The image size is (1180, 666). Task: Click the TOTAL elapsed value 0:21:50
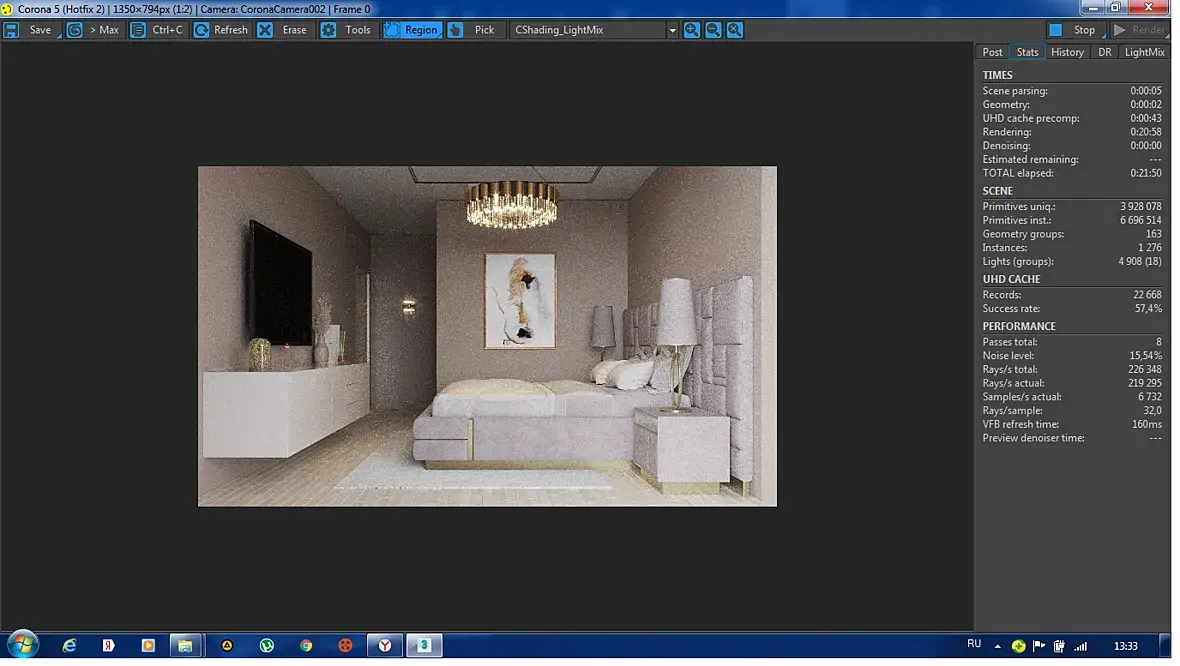point(1145,173)
